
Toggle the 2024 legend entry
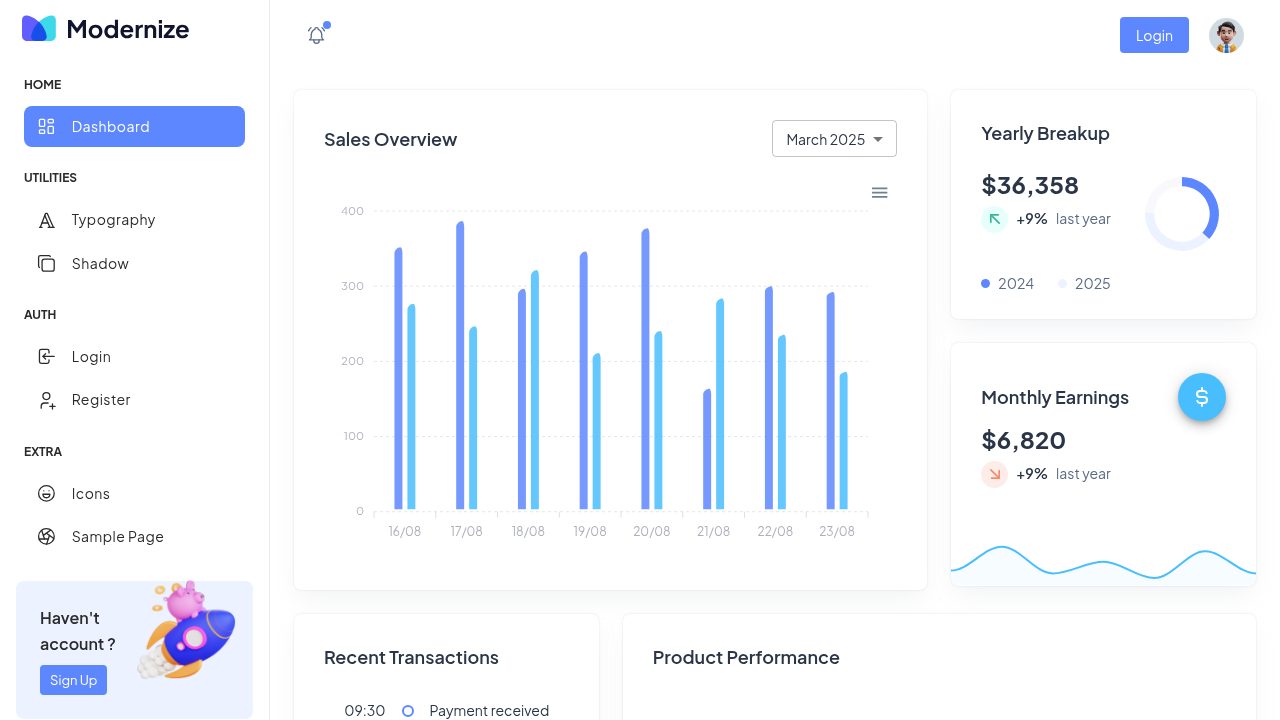[1008, 284]
